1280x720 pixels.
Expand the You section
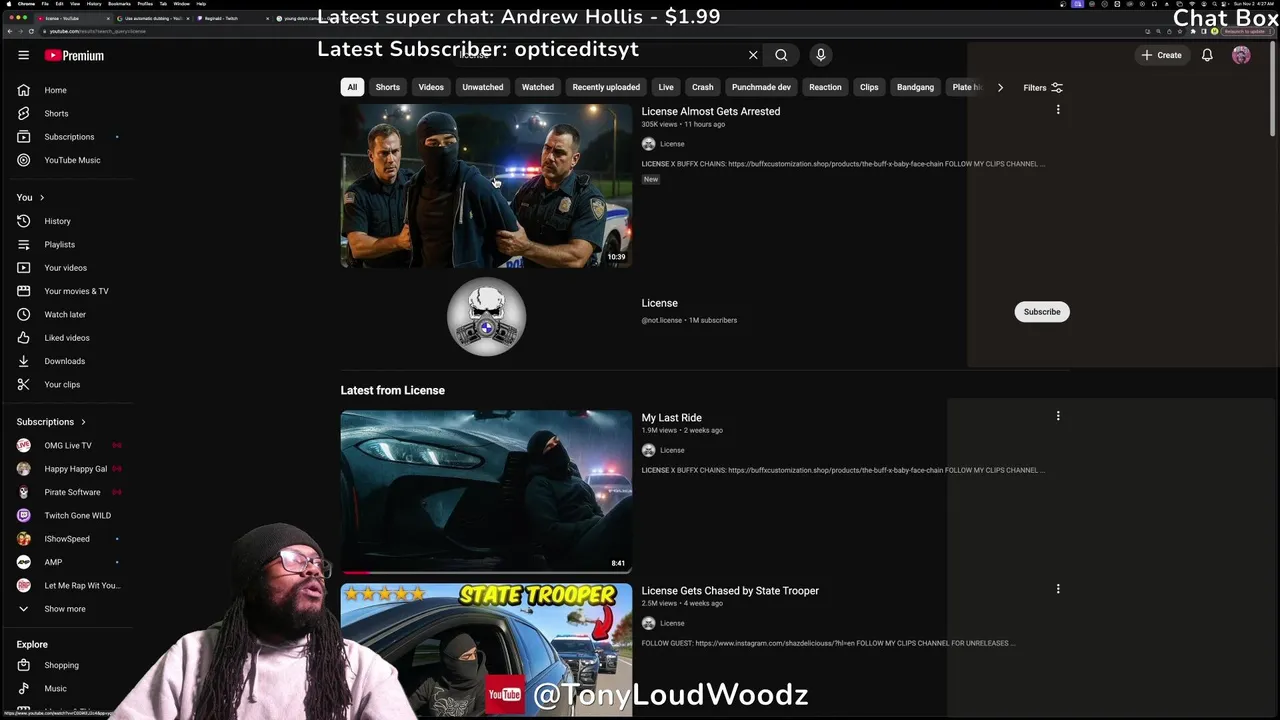pos(30,197)
